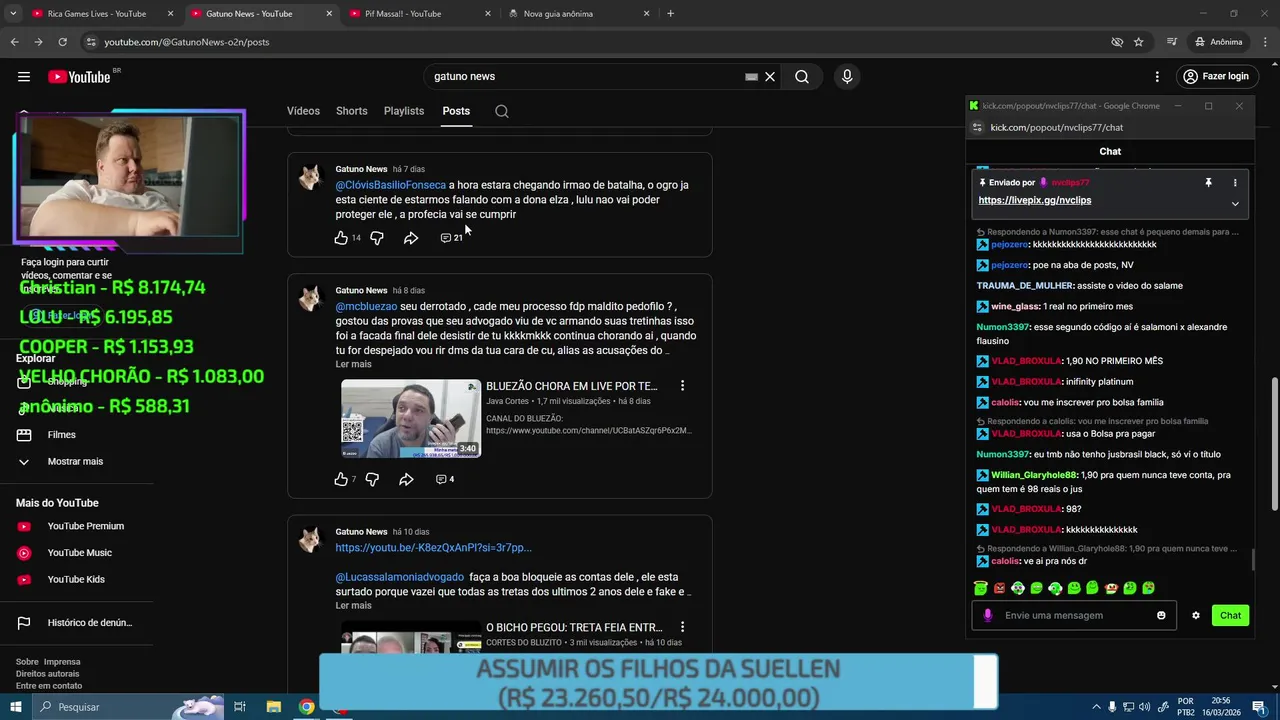Focus the 'Envie uma mensagem' chat field
Viewport: 1280px width, 720px height.
(x=1075, y=616)
